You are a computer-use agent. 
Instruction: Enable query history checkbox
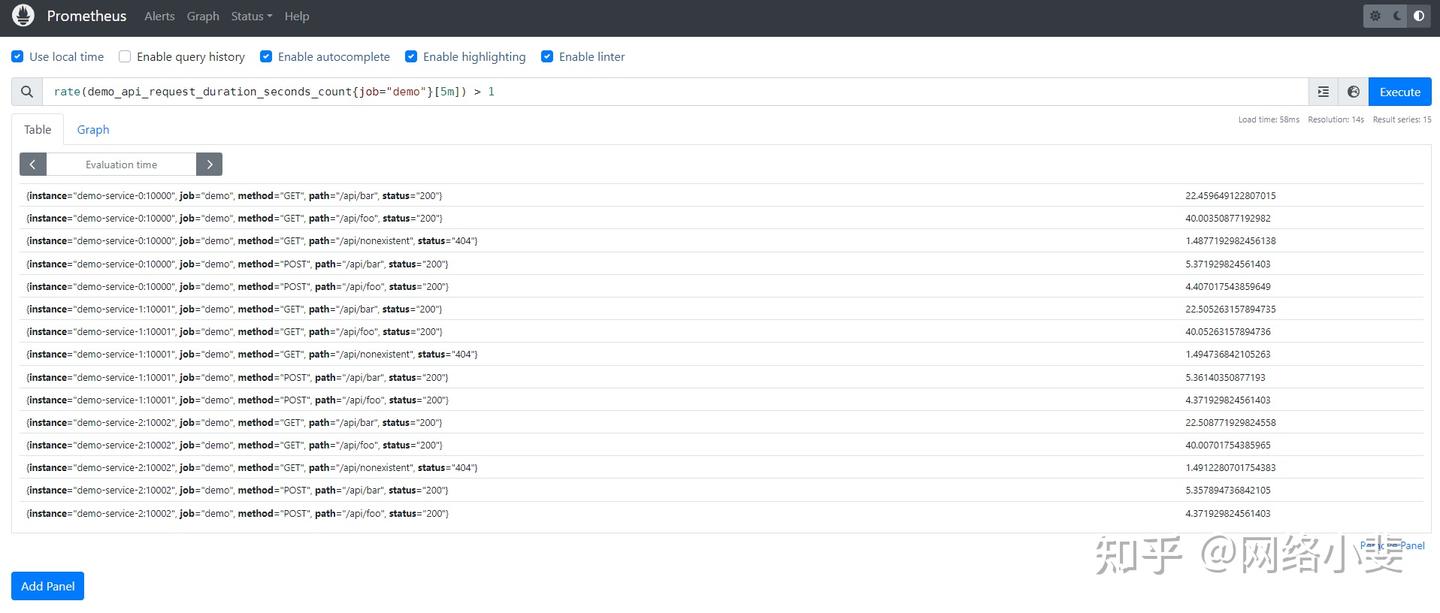click(125, 57)
